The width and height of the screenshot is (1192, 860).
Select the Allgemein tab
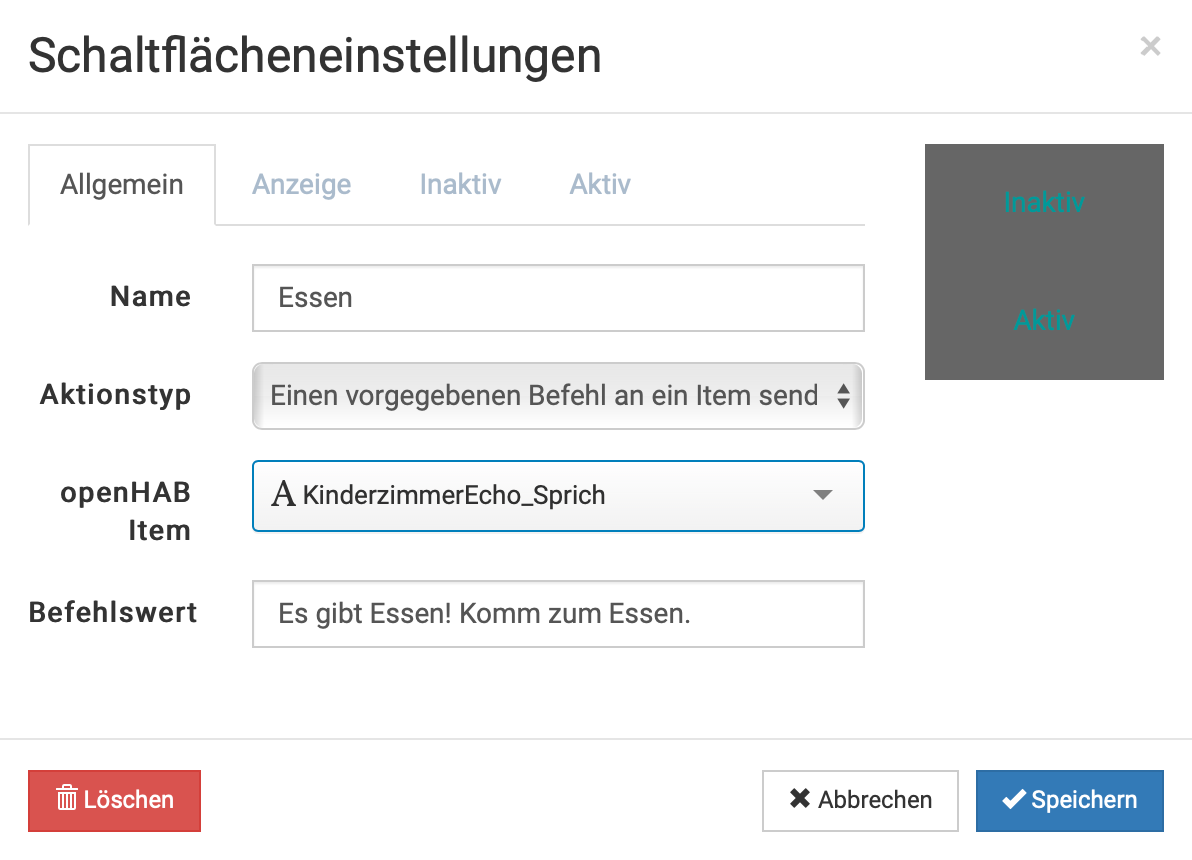coord(122,185)
